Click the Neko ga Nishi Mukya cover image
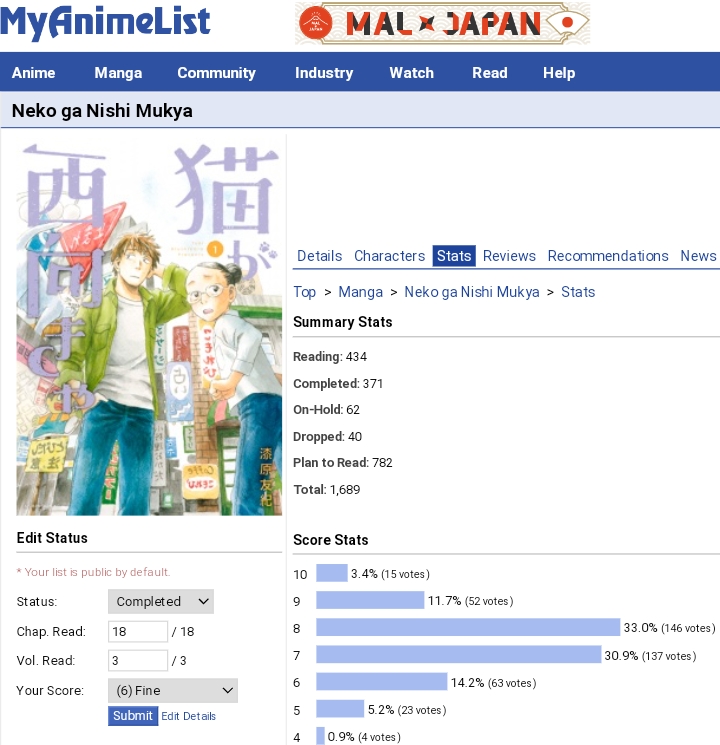This screenshot has height=745, width=720. [x=149, y=329]
